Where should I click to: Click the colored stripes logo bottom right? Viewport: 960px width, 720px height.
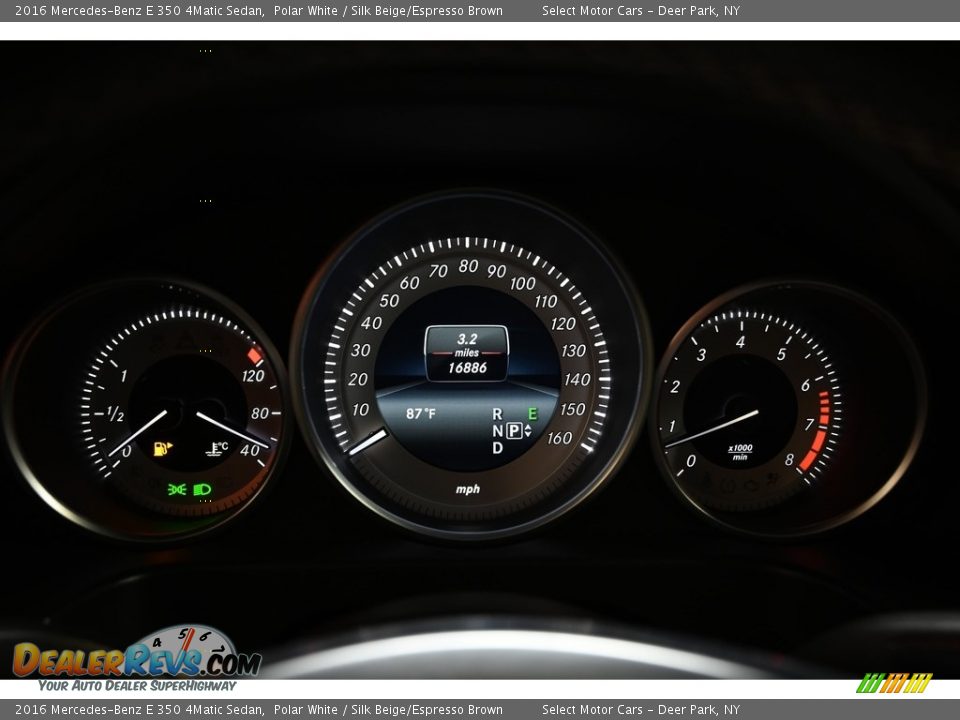[x=893, y=683]
